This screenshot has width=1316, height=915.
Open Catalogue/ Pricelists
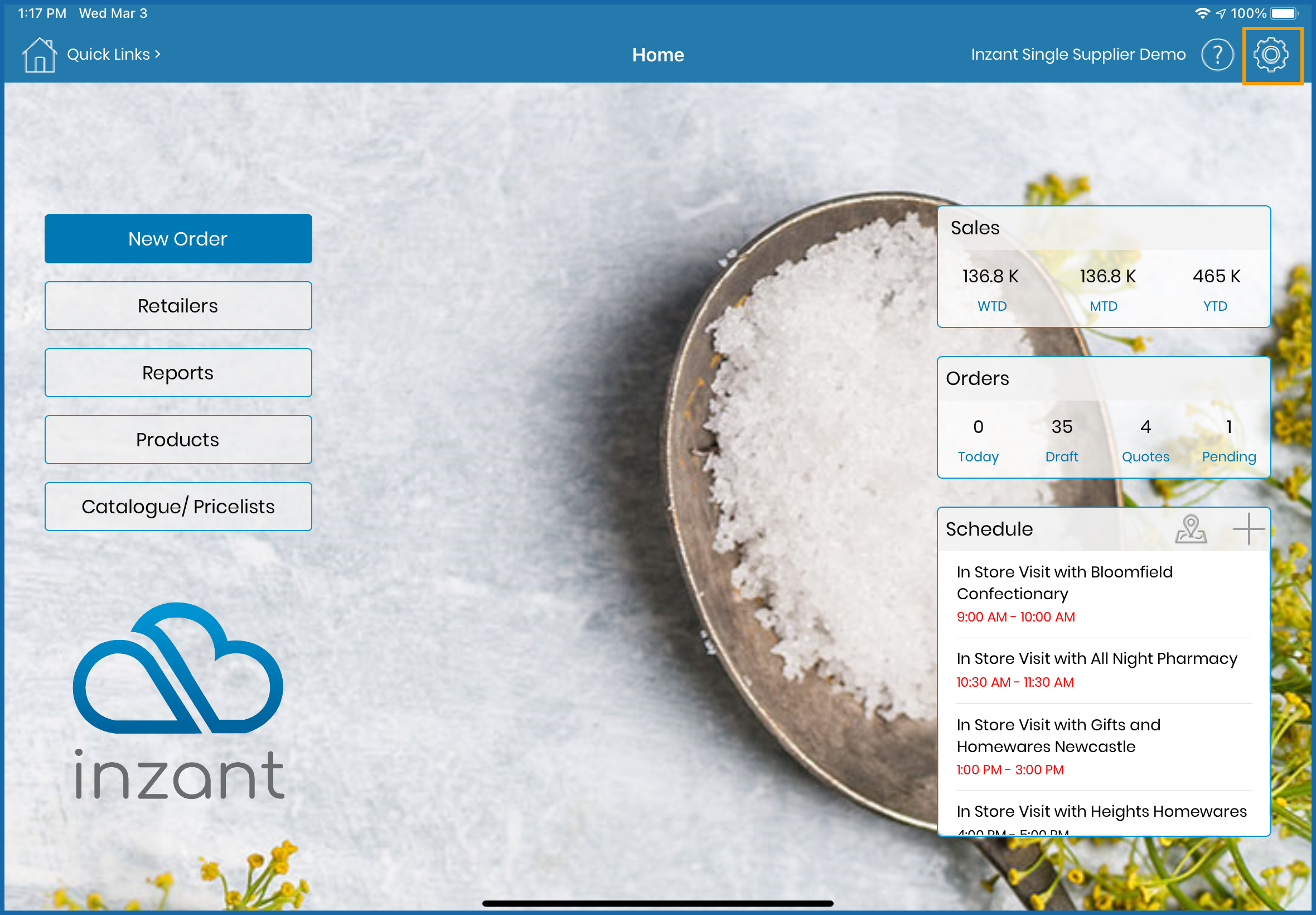[178, 507]
